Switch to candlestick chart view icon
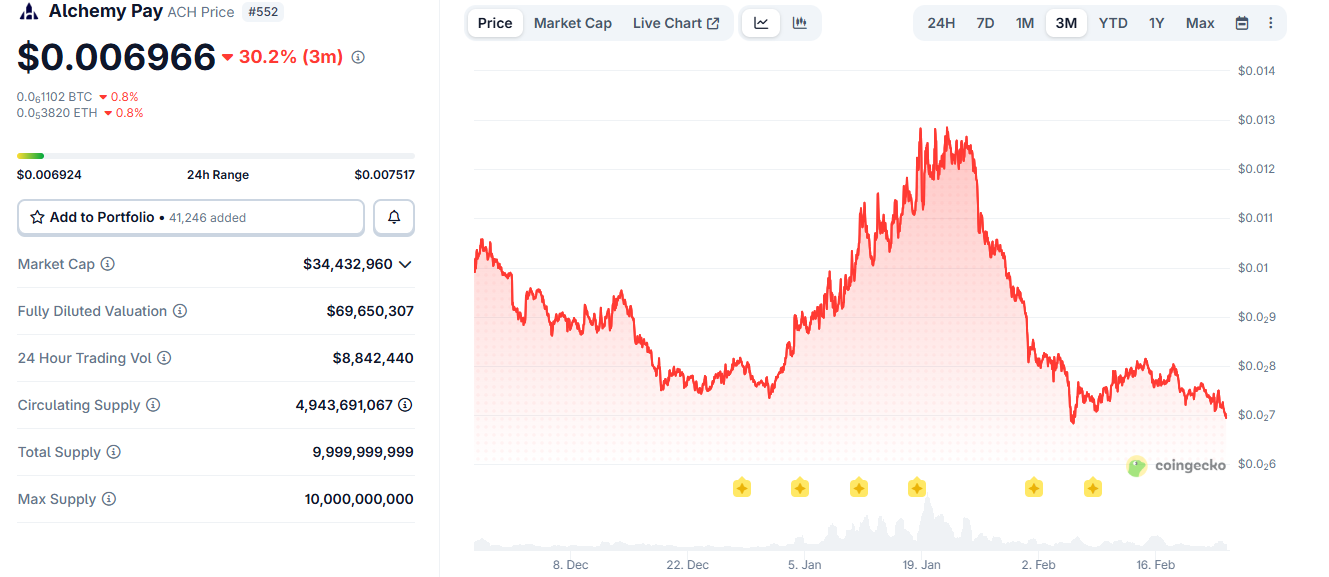This screenshot has width=1329, height=577. click(x=800, y=23)
